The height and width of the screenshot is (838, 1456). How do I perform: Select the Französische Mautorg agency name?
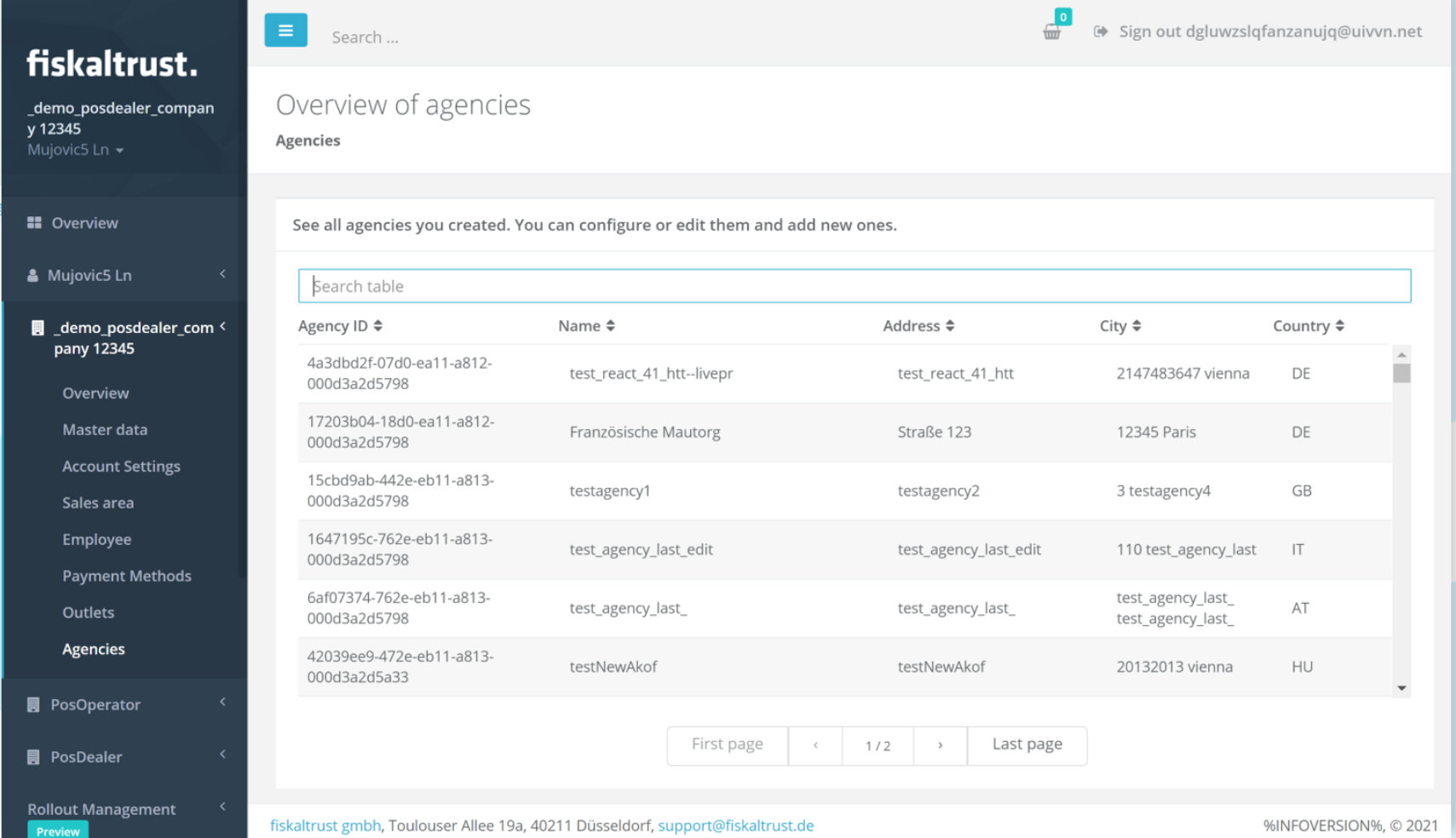point(645,433)
